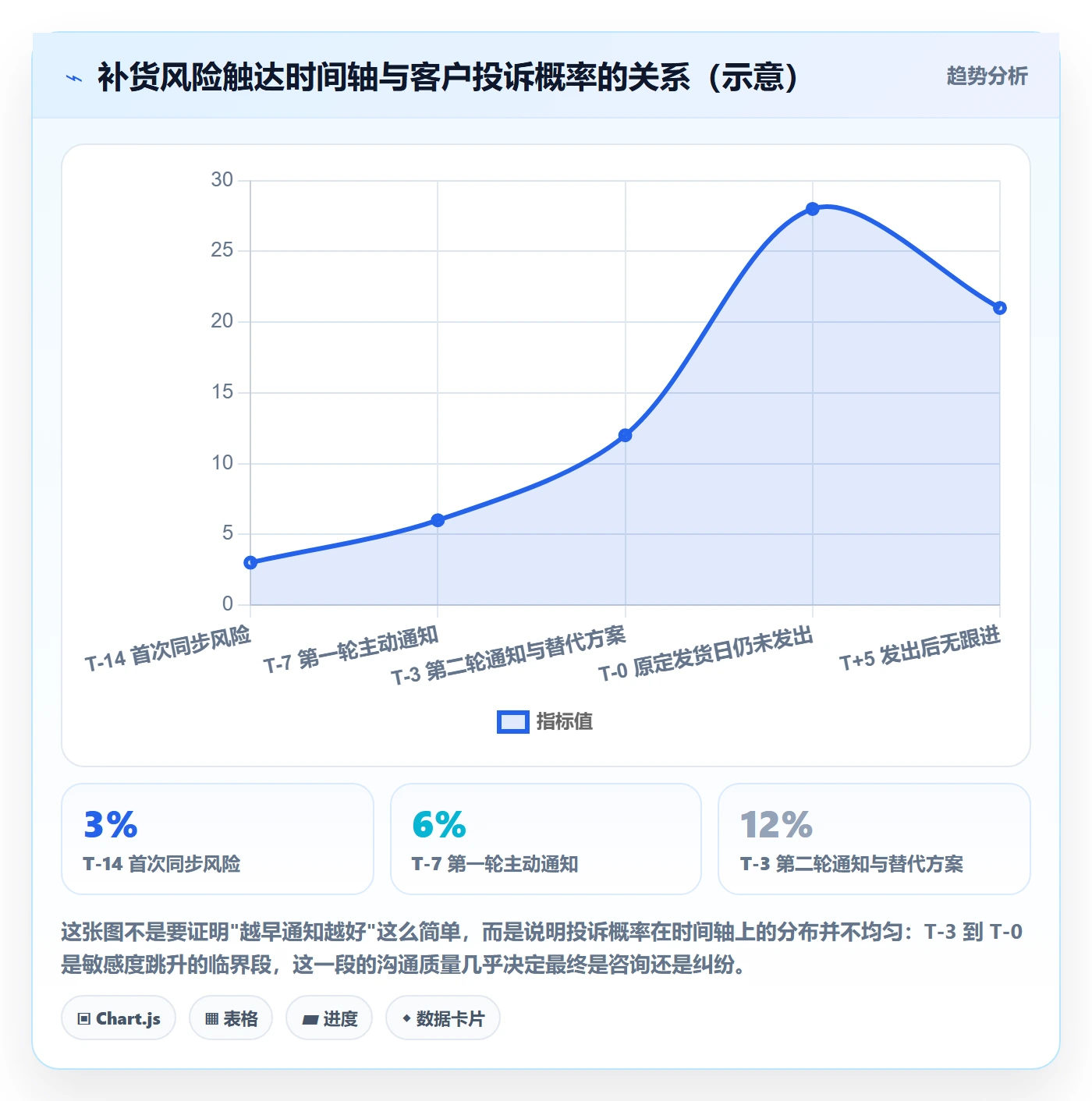Click y-axis value 30
This screenshot has width=1092, height=1101.
222,180
